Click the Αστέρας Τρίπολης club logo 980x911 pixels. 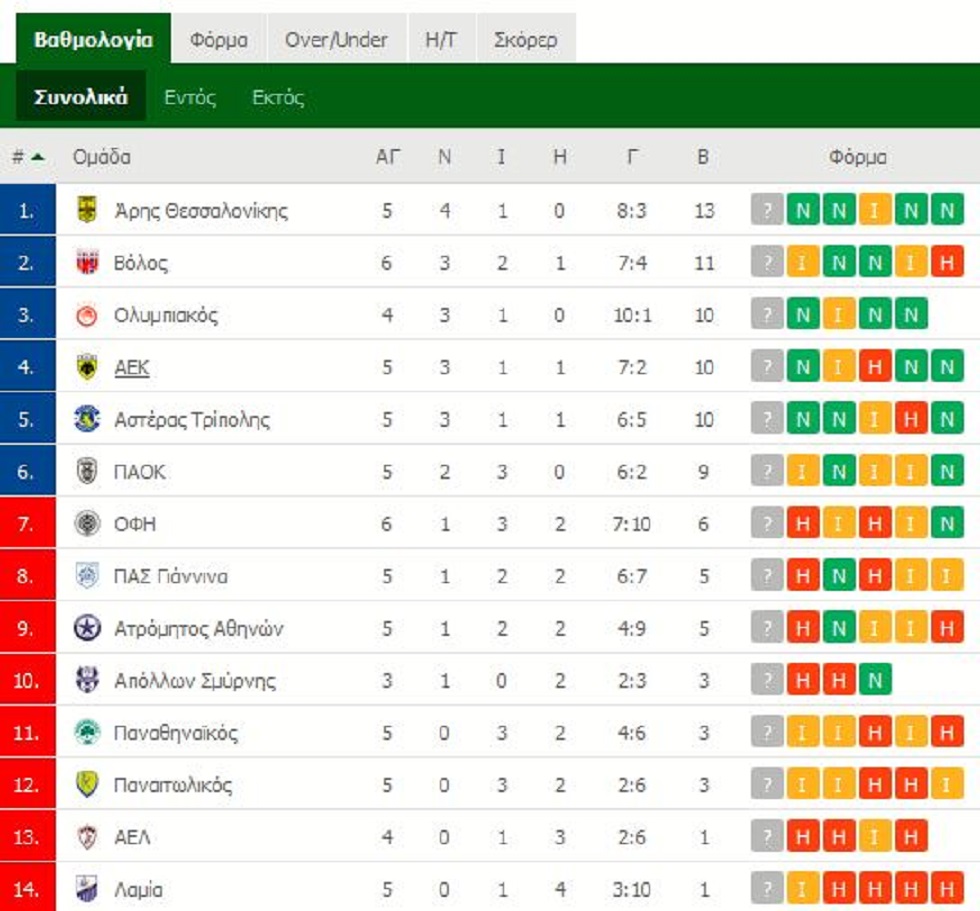pos(87,419)
